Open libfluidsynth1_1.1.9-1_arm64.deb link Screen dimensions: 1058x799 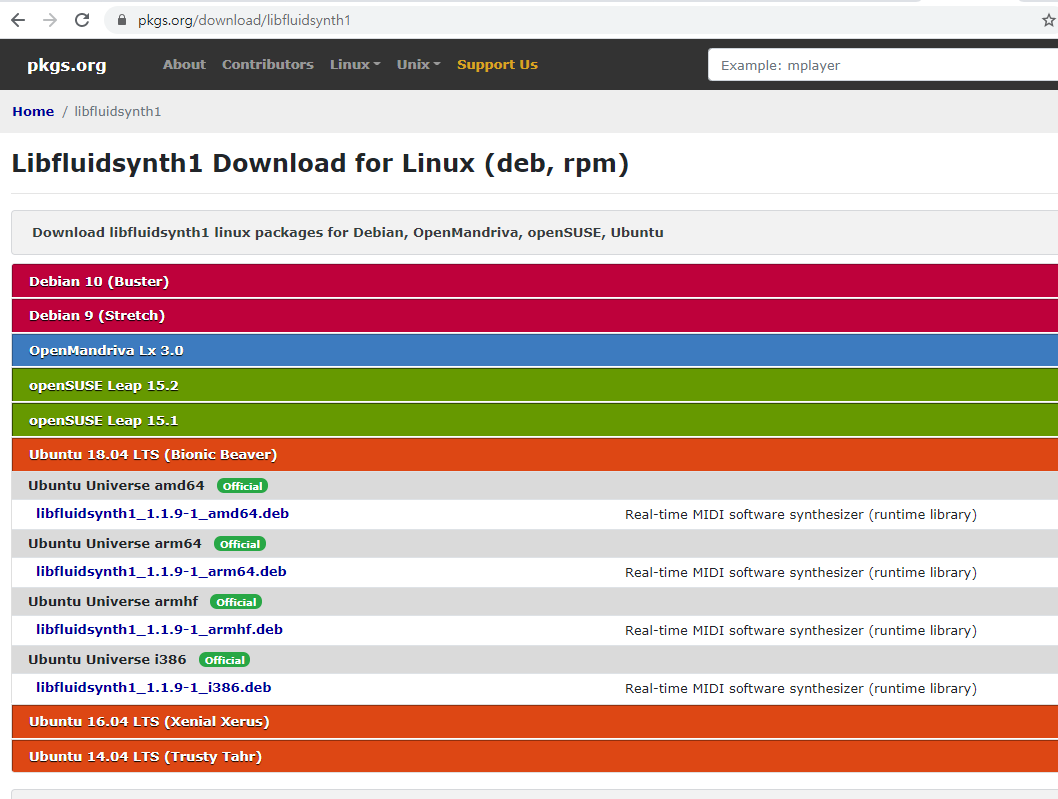161,572
